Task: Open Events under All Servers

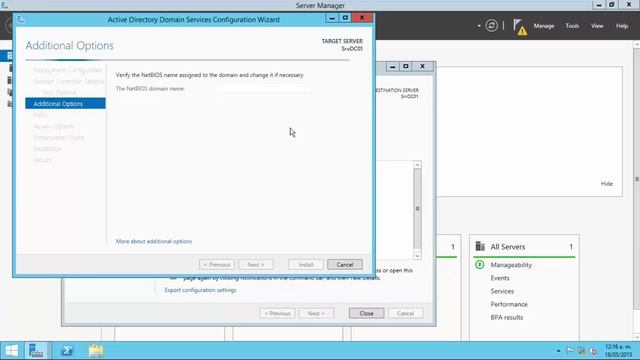Action: pos(500,278)
